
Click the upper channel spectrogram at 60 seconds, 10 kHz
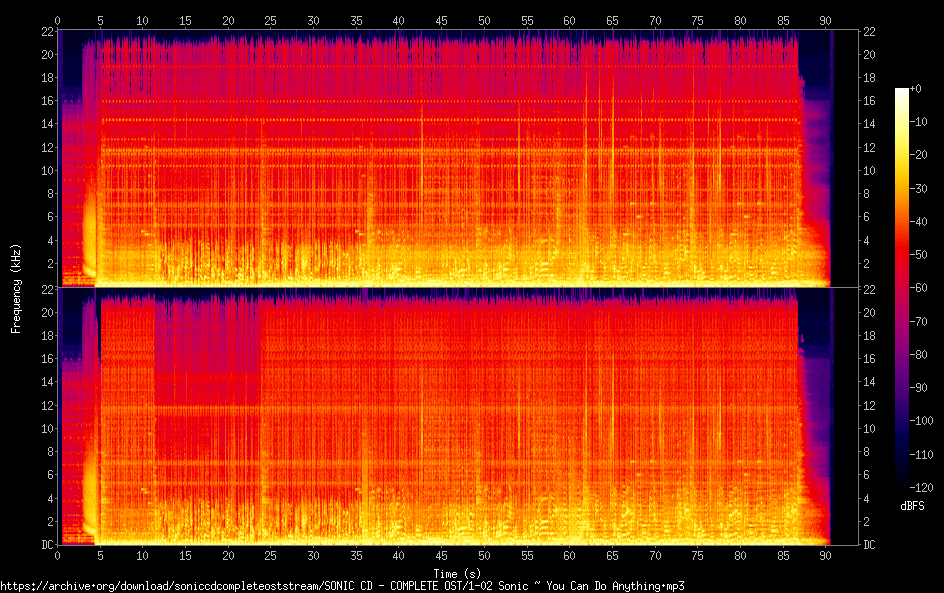[x=569, y=170]
